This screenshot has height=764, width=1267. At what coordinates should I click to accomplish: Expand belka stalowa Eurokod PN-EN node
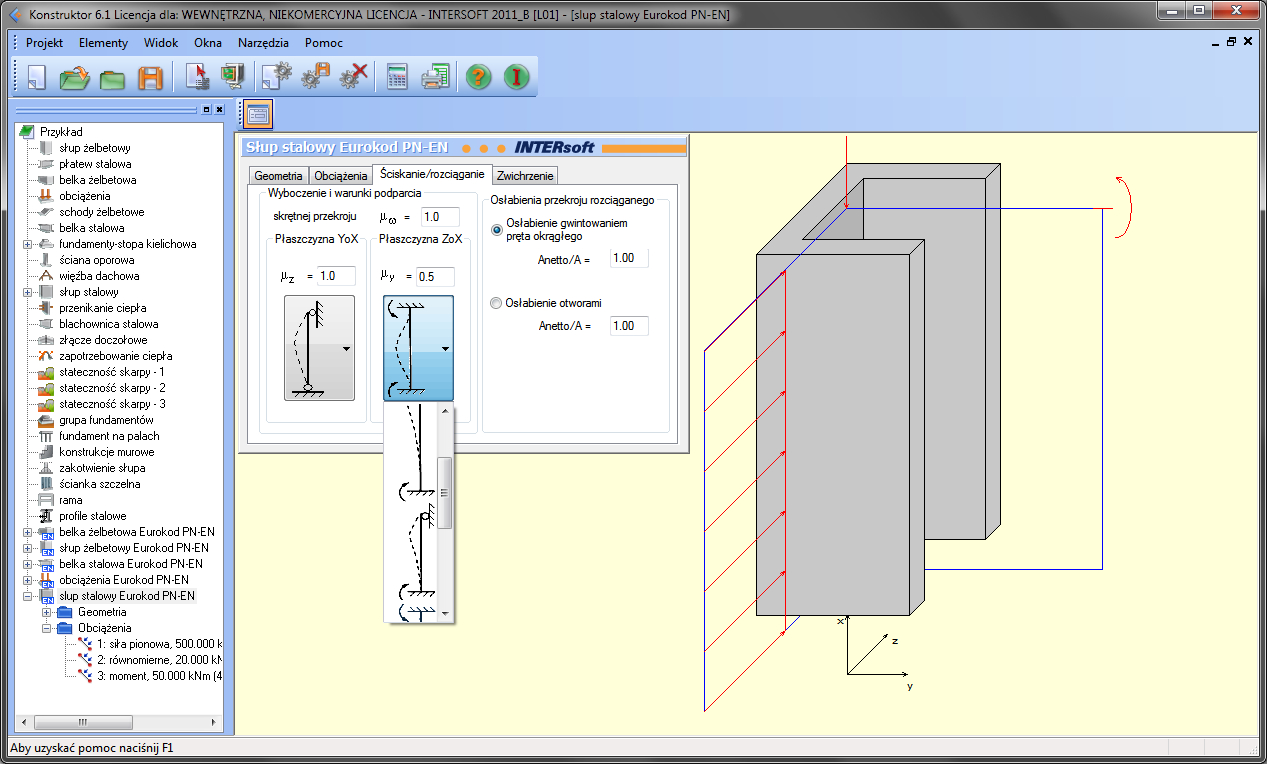27,564
